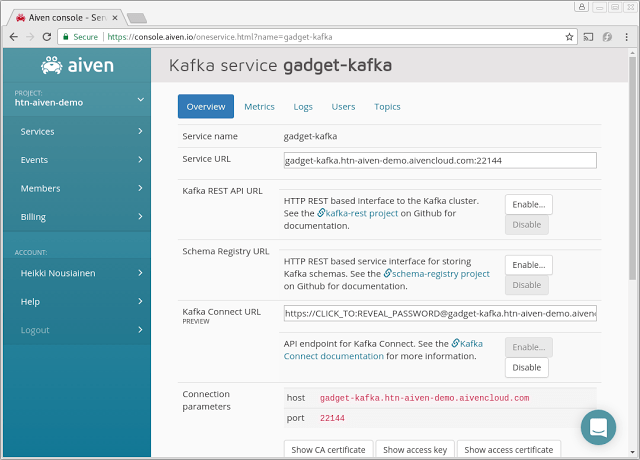Show CA certificate

[x=328, y=449]
